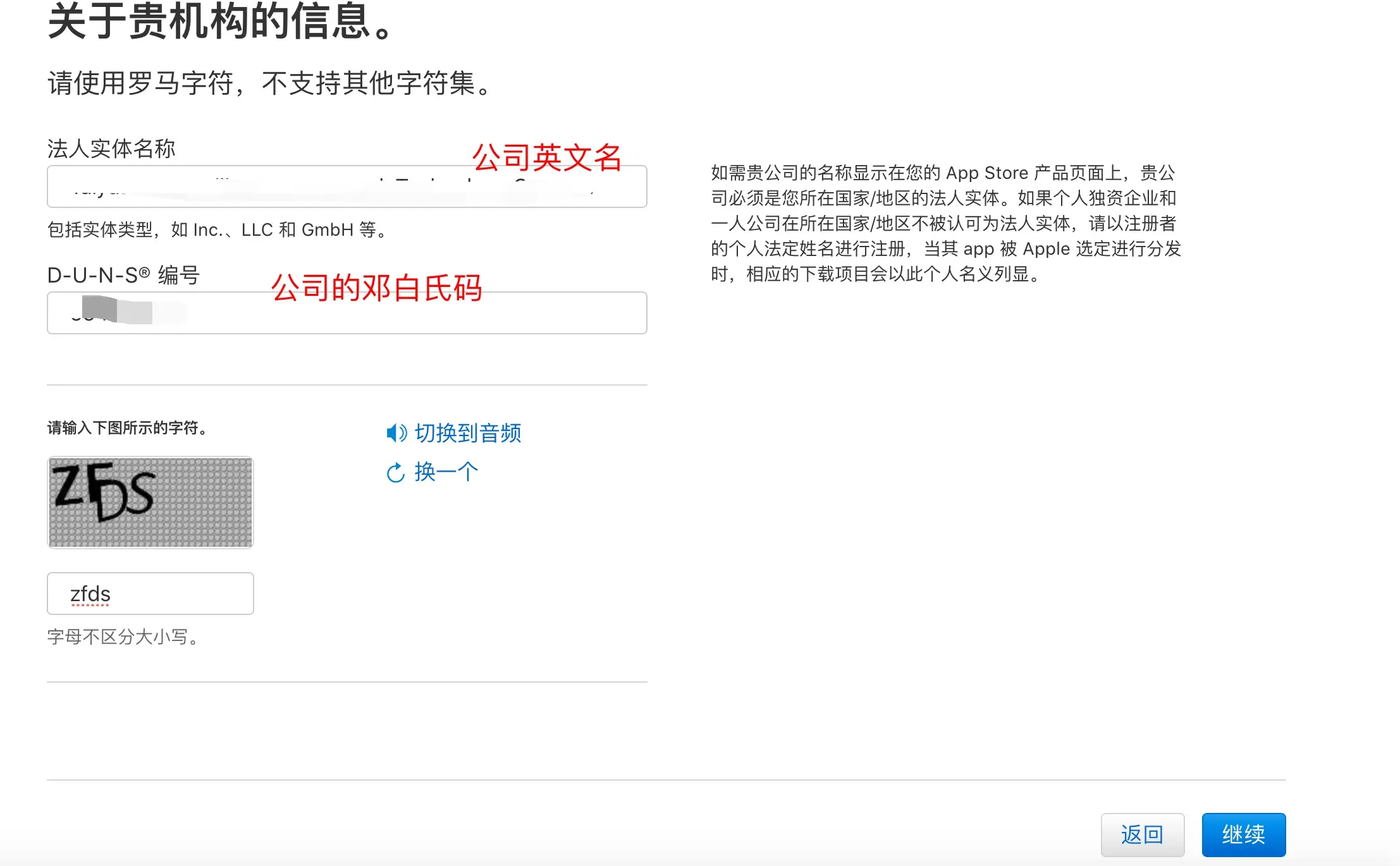Click the red 公司英文名 annotation
The width and height of the screenshot is (1400, 866).
(547, 157)
